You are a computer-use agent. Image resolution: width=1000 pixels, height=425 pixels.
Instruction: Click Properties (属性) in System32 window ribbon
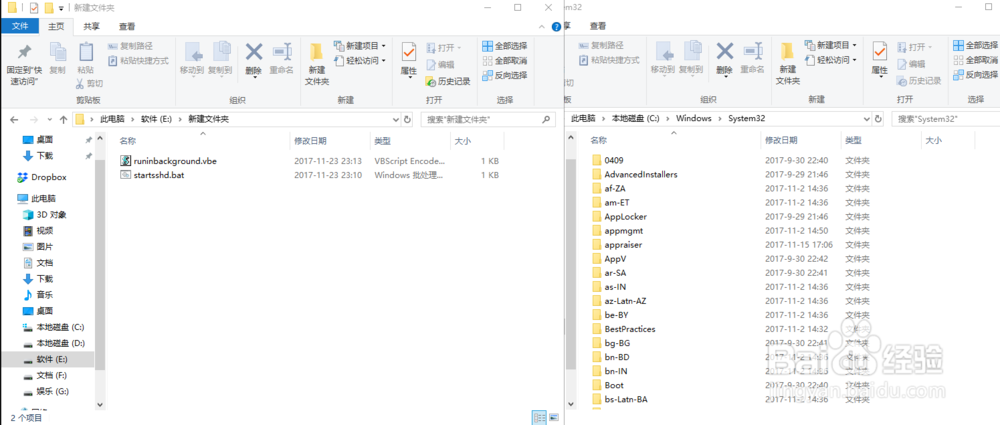[x=879, y=59]
